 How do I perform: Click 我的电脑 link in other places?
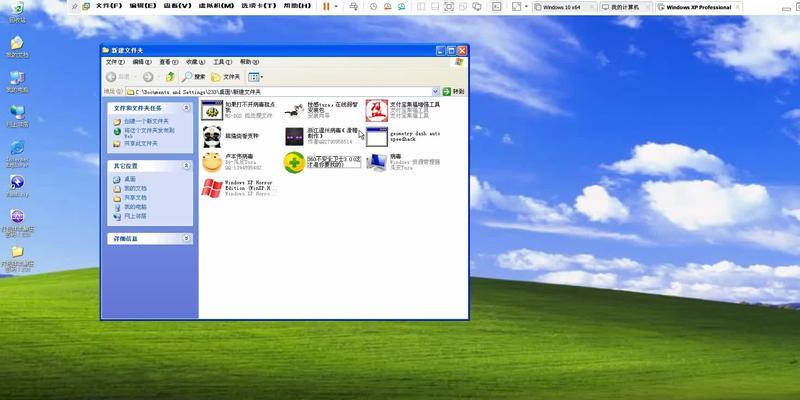click(x=135, y=207)
